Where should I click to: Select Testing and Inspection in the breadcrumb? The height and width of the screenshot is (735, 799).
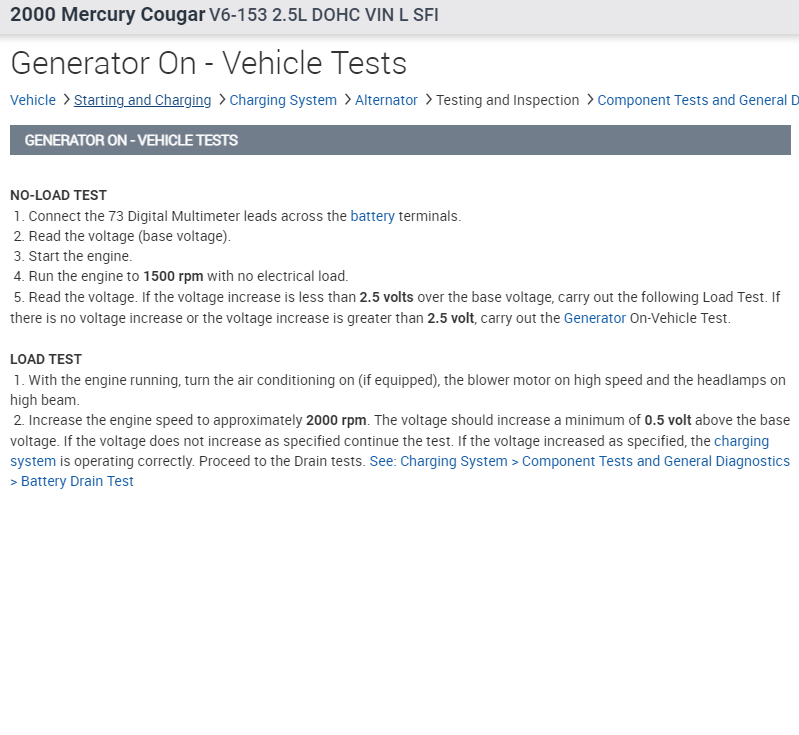[507, 100]
